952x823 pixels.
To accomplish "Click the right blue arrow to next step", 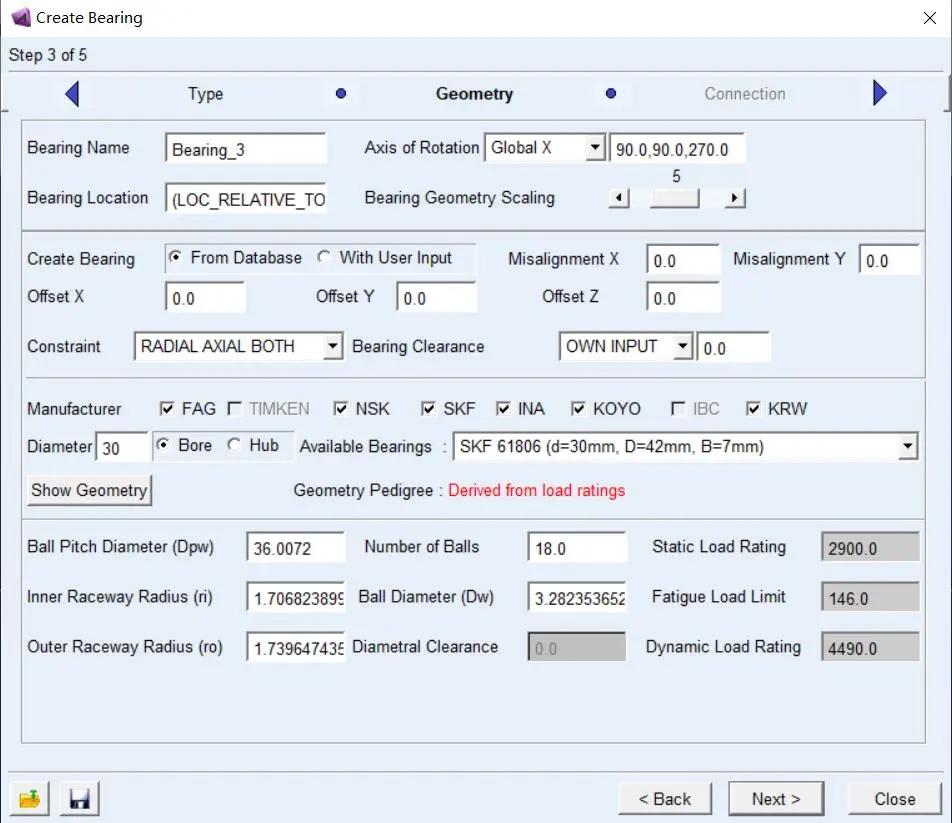I will click(880, 93).
